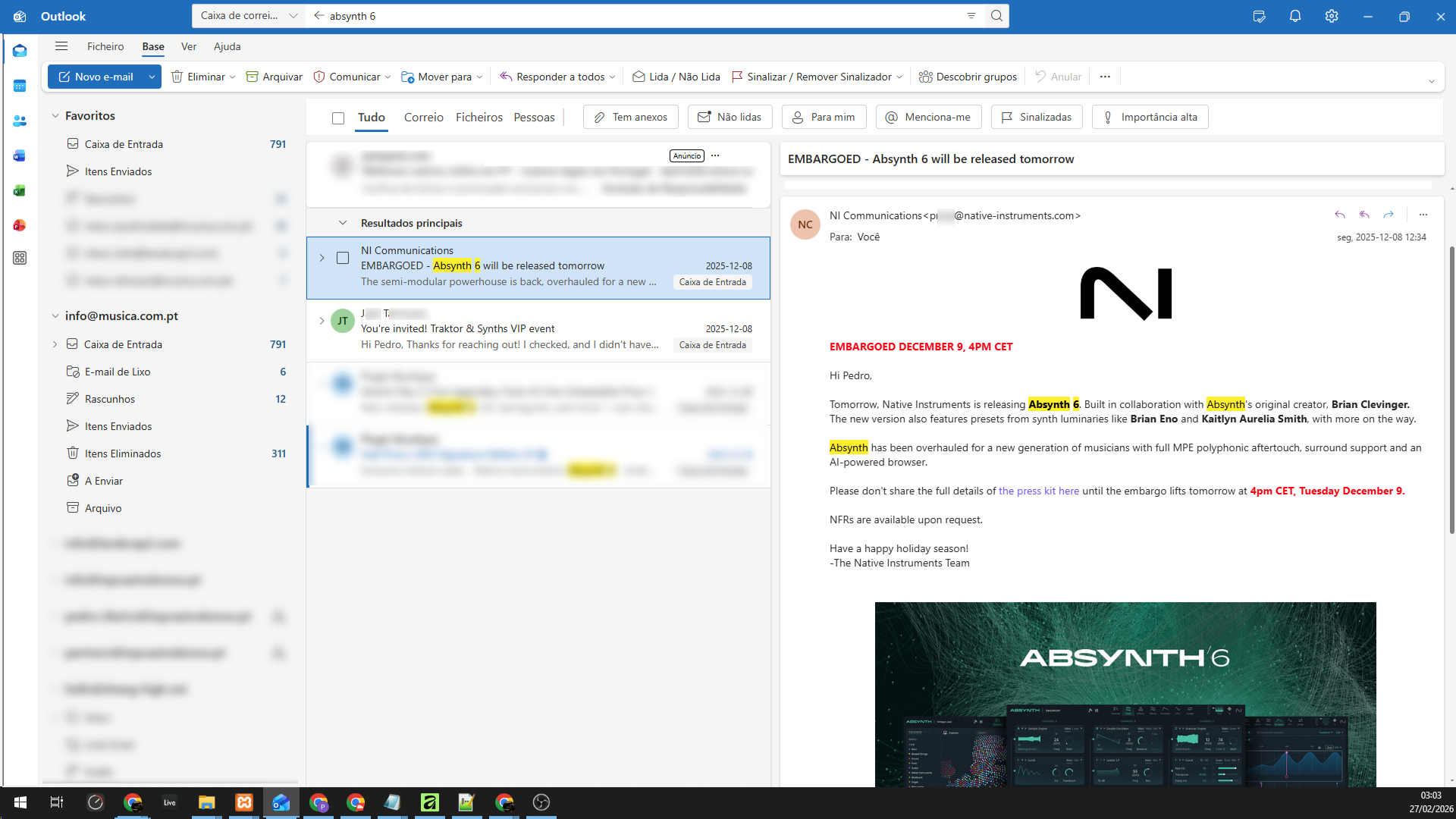Image resolution: width=1456 pixels, height=819 pixels.
Task: Open the notifications bell
Action: [1295, 17]
